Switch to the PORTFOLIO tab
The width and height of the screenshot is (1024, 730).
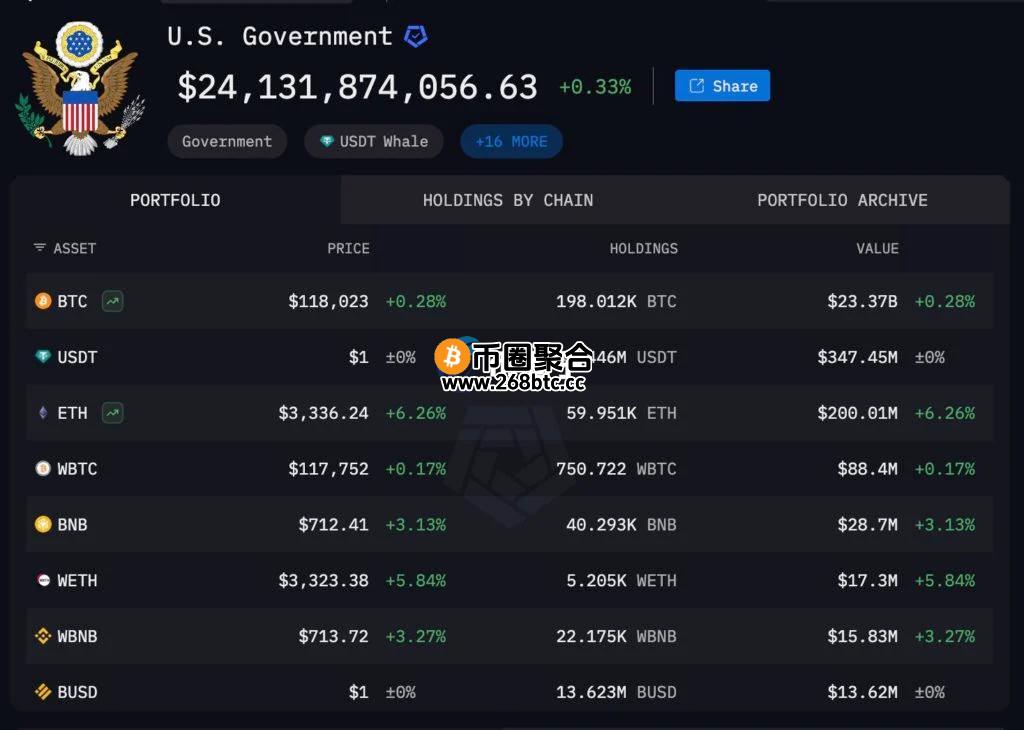click(175, 200)
